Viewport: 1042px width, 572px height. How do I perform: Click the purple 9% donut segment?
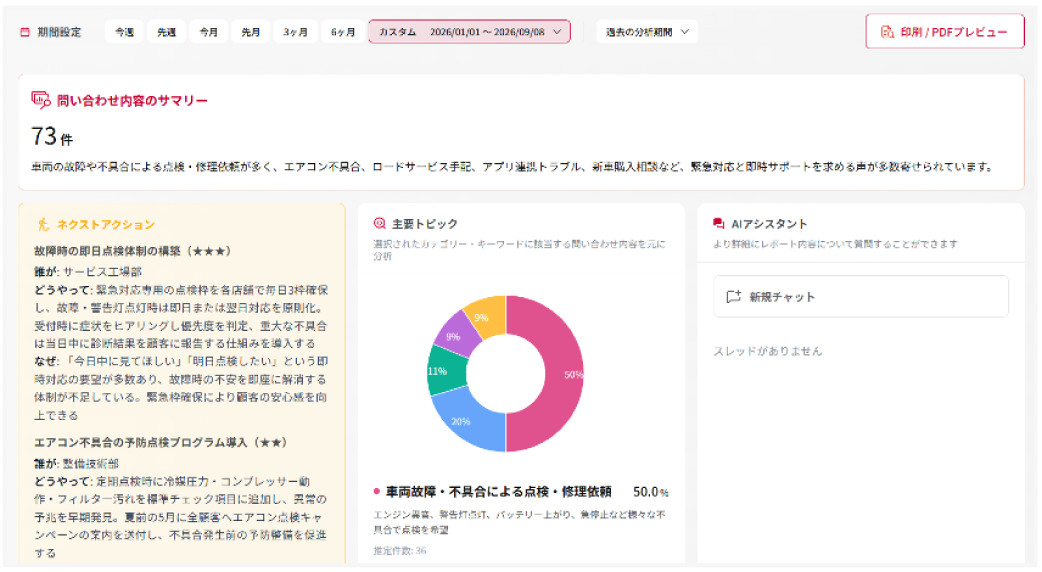coord(459,334)
